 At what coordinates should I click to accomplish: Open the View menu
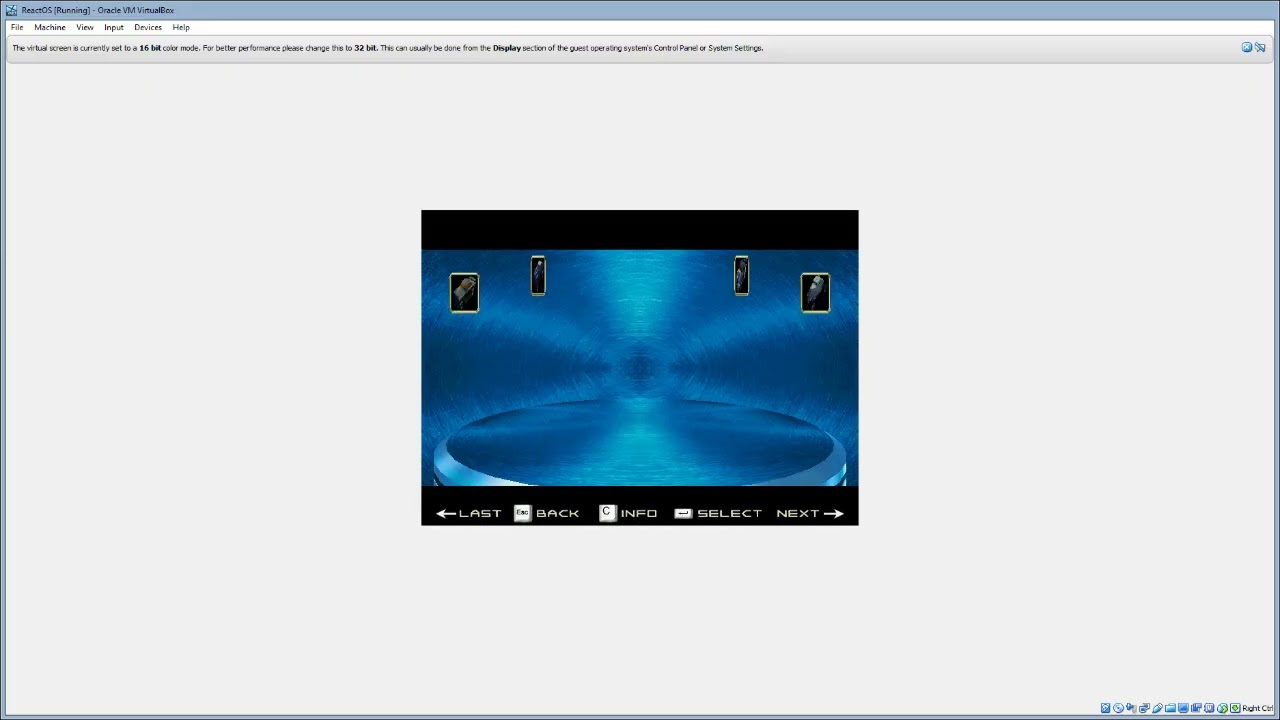[85, 27]
